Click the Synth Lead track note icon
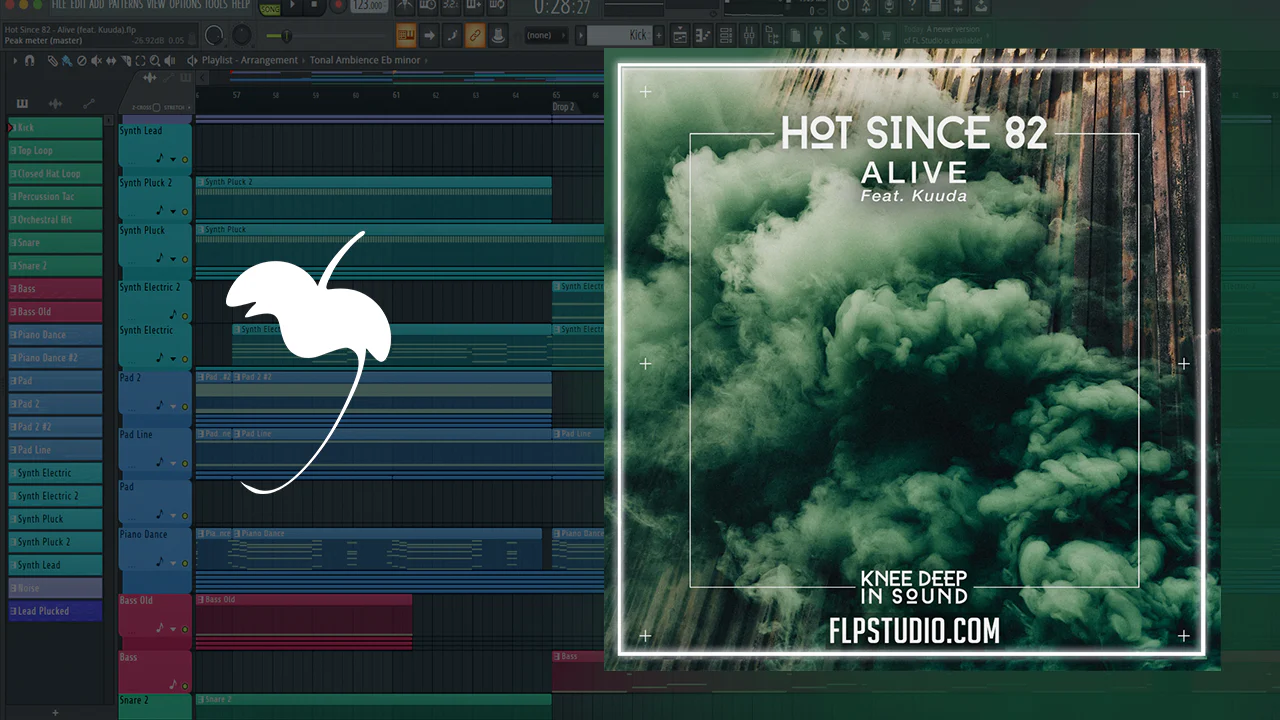 point(160,158)
